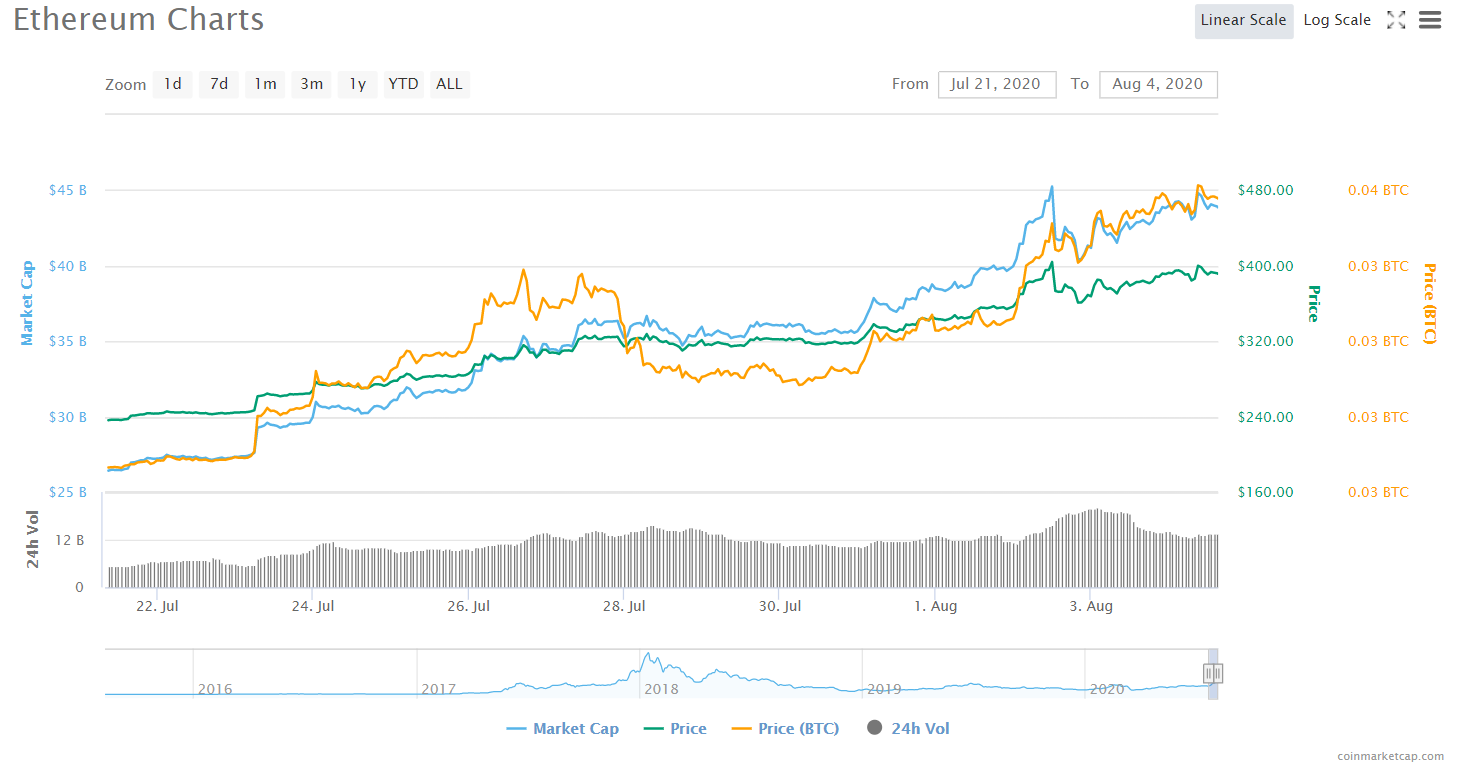1461x767 pixels.
Task: Click the 2020 label in navigator
Action: [x=1107, y=689]
